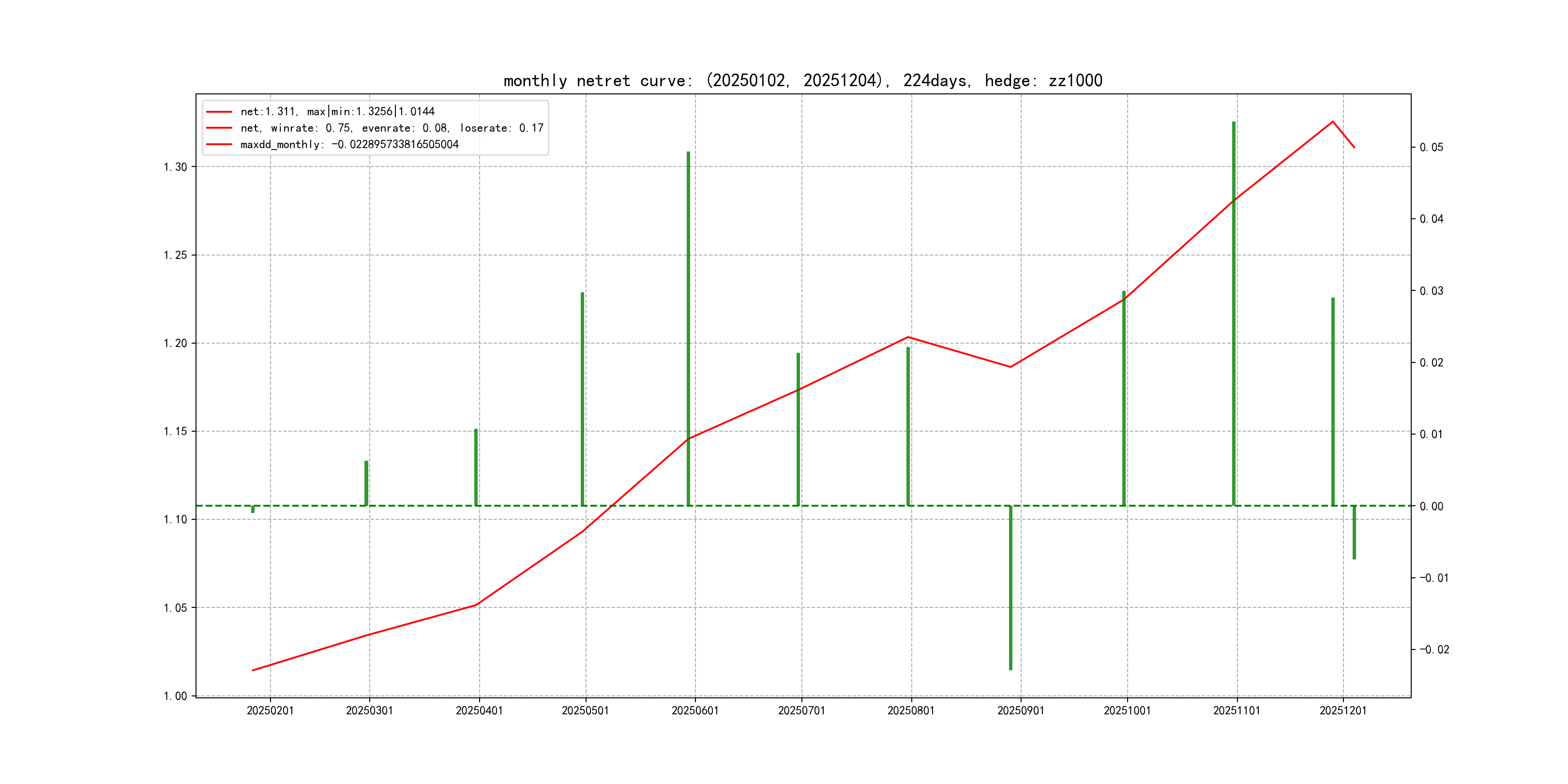The width and height of the screenshot is (1568, 784).
Task: Click the 20250601 x-axis label
Action: click(x=694, y=710)
